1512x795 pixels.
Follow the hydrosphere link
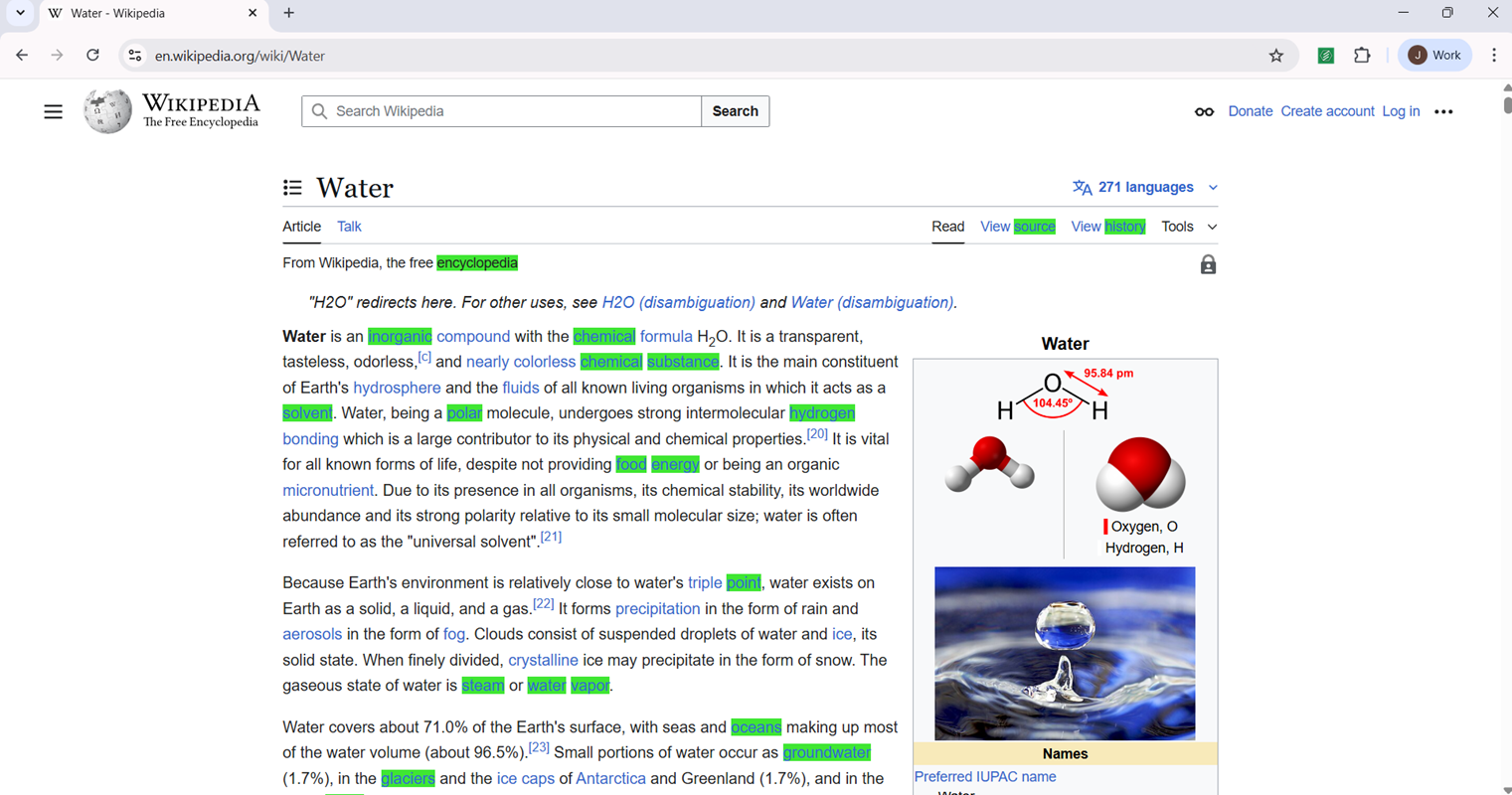click(x=397, y=388)
